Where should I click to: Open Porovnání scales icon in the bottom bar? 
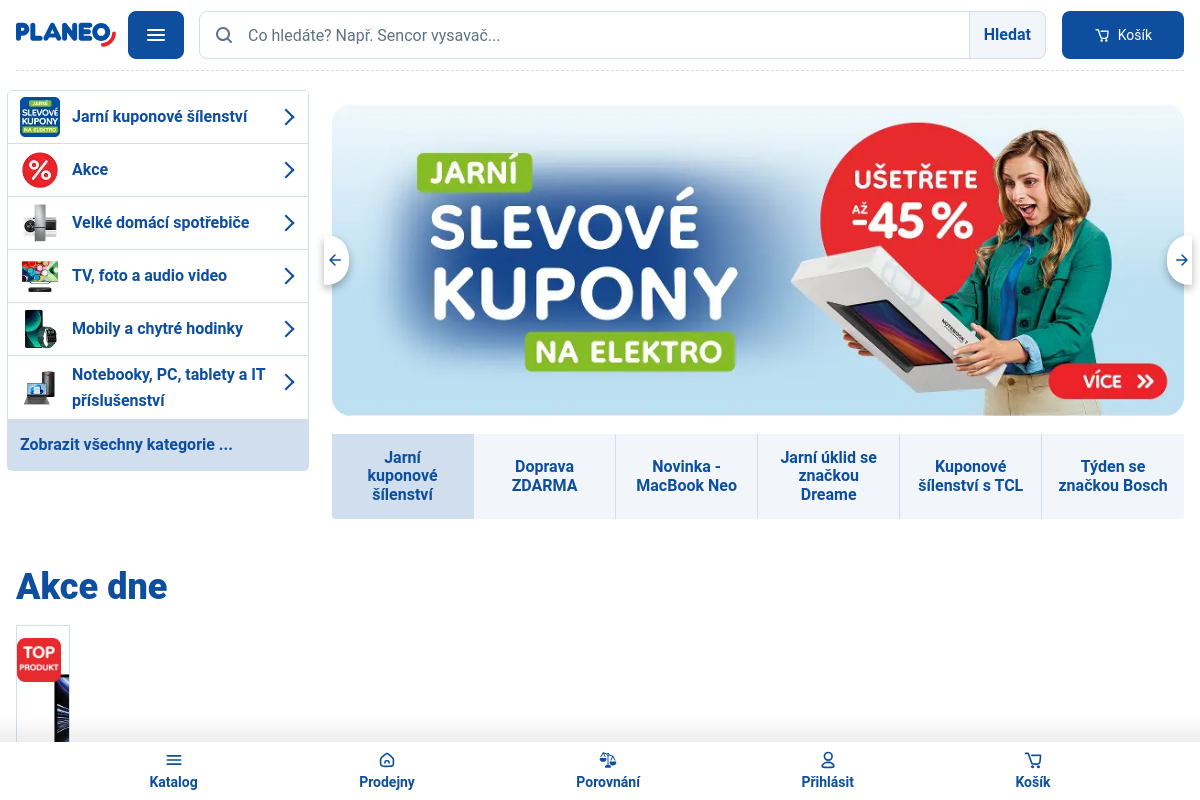(608, 761)
